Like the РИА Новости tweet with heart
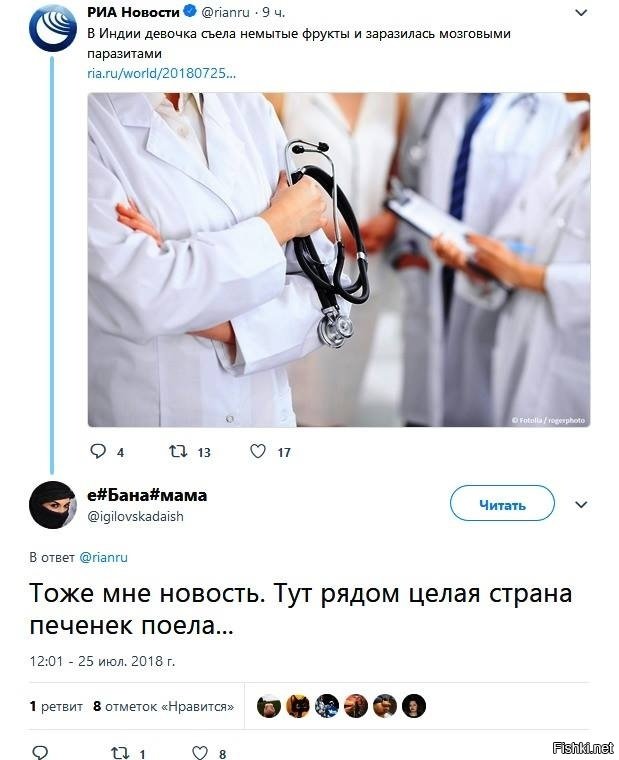The image size is (619, 760). 258,451
